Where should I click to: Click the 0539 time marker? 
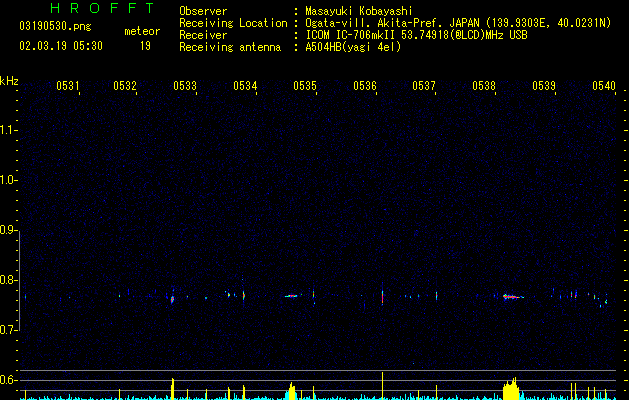pos(544,85)
